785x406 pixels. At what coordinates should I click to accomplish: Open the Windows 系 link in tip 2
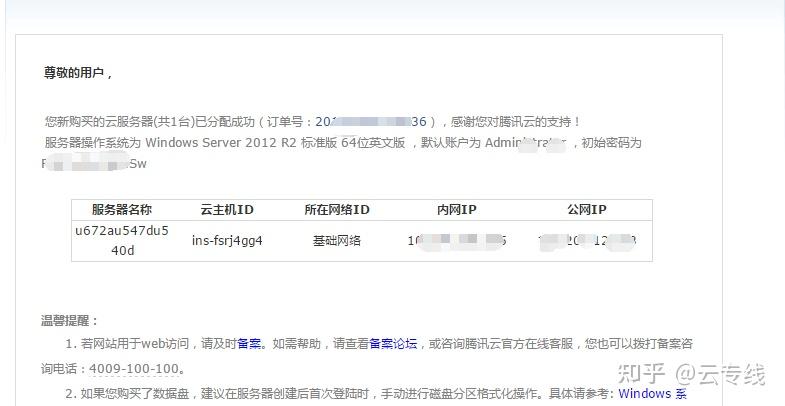click(x=652, y=393)
